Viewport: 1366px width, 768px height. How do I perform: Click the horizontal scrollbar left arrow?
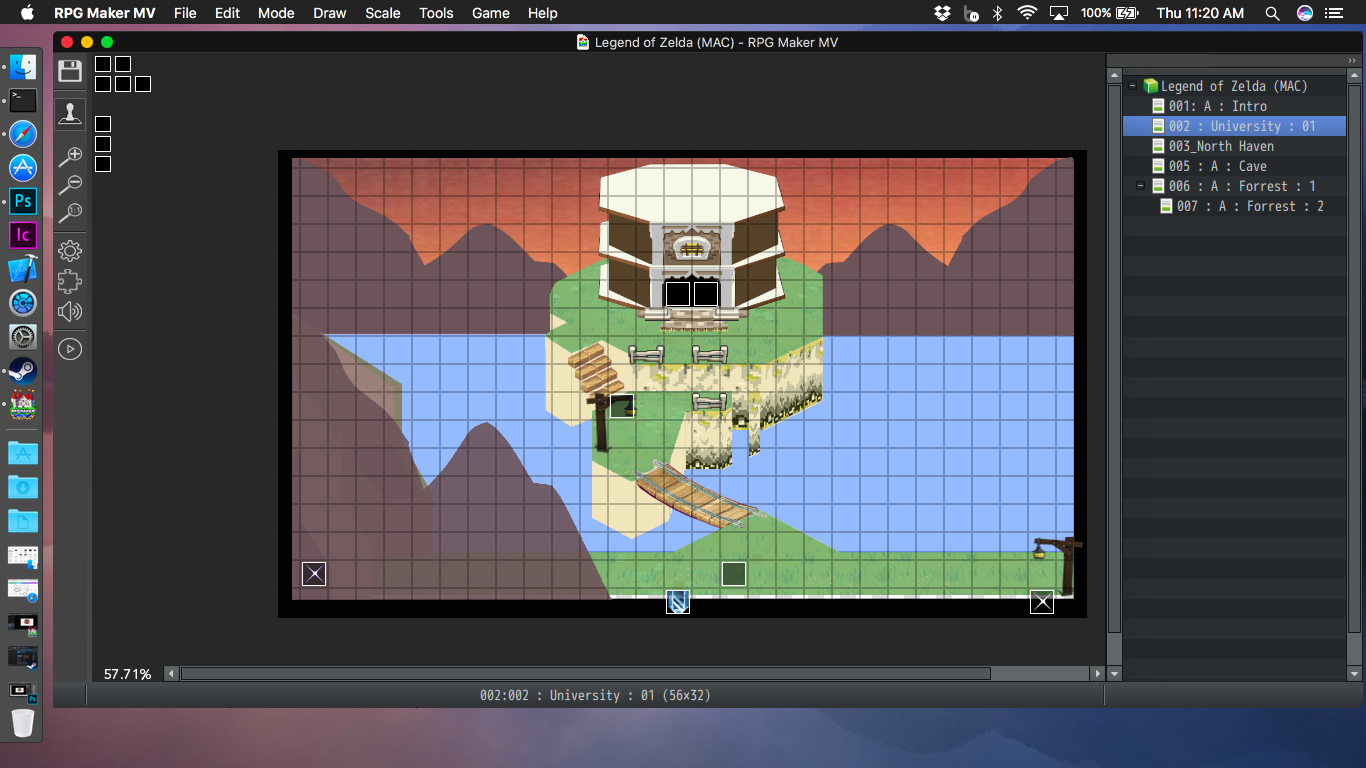coord(171,674)
